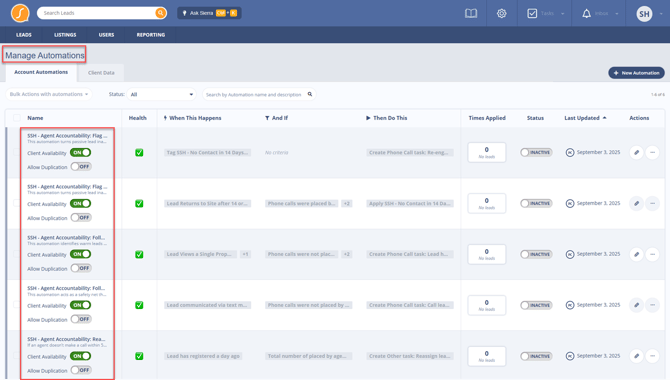The image size is (670, 380).
Task: Open Bulk Actions with automations dropdown
Action: click(49, 94)
